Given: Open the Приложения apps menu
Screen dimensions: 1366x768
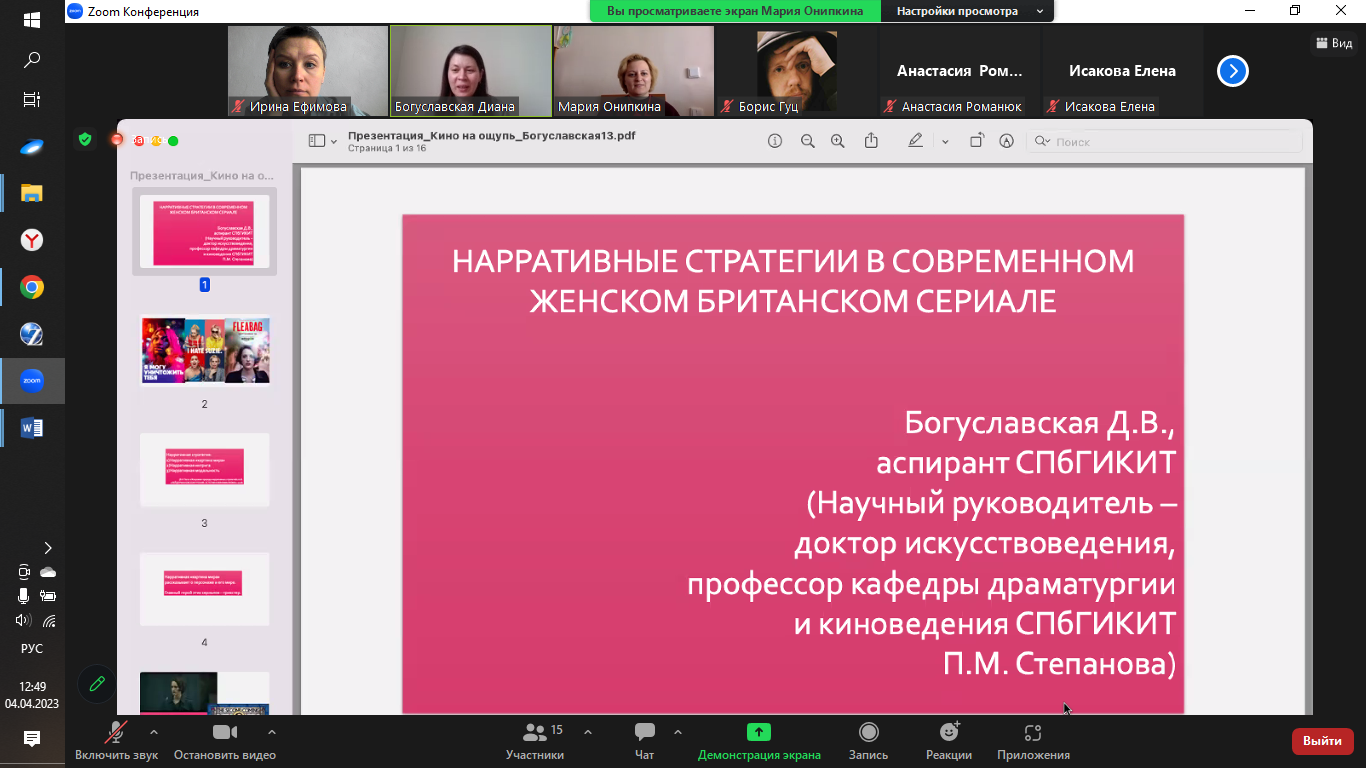Looking at the screenshot, I should tap(1033, 741).
